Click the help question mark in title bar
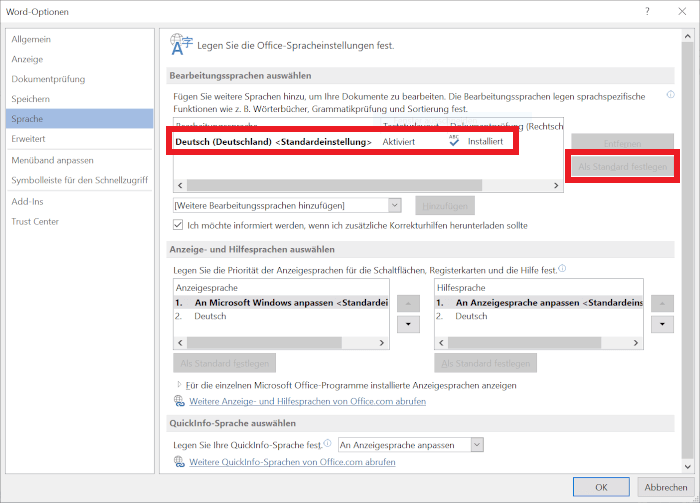 [647, 12]
